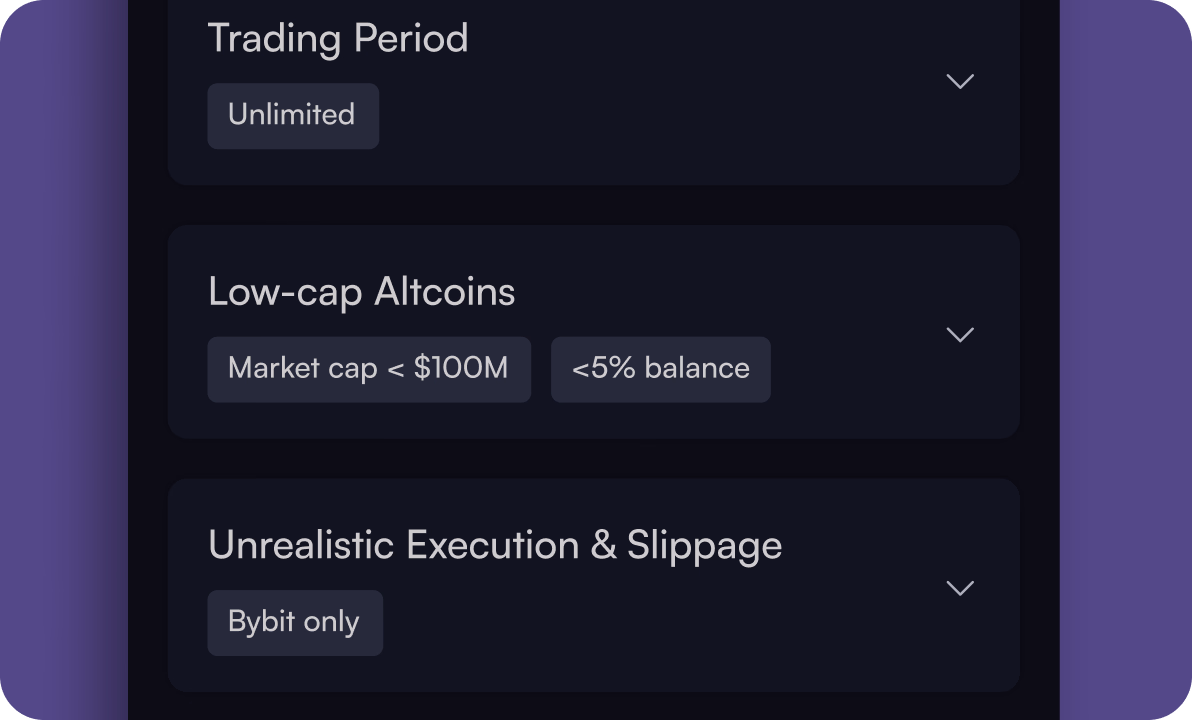Expand Unrealistic Execution & Slippage chevron
Image resolution: width=1192 pixels, height=720 pixels.
(960, 587)
